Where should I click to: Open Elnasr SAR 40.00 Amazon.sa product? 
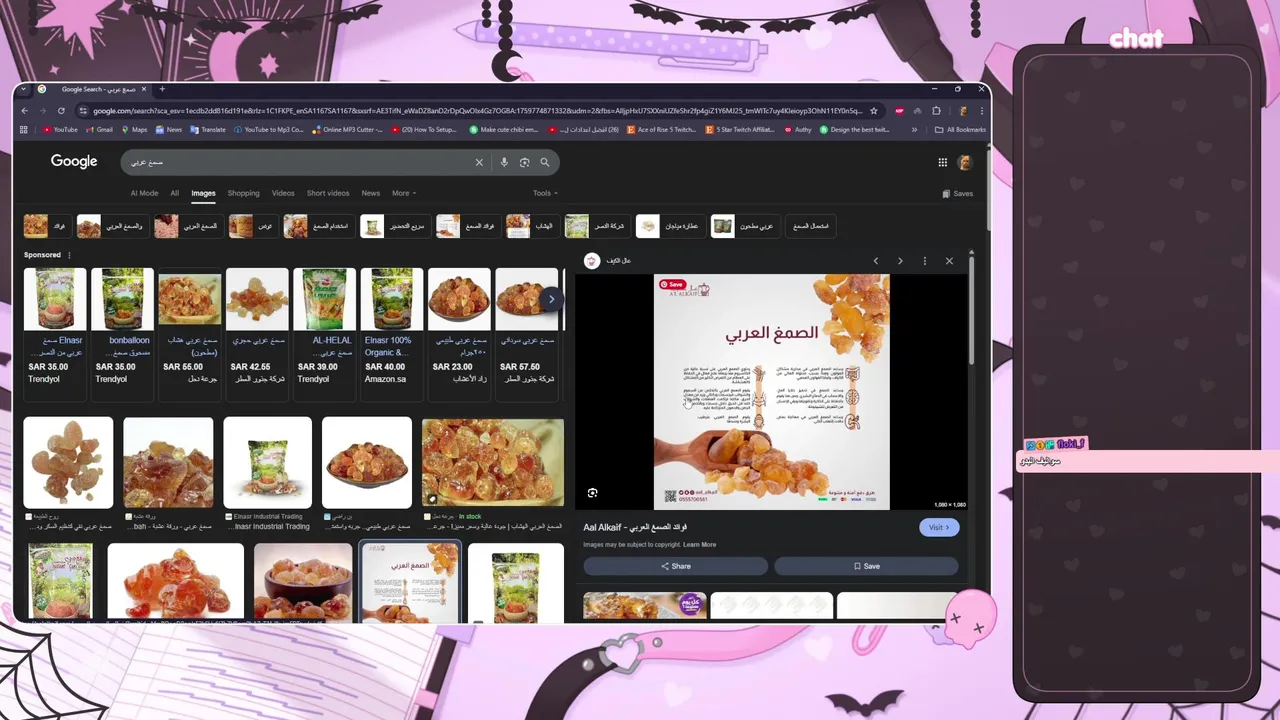[x=391, y=334]
